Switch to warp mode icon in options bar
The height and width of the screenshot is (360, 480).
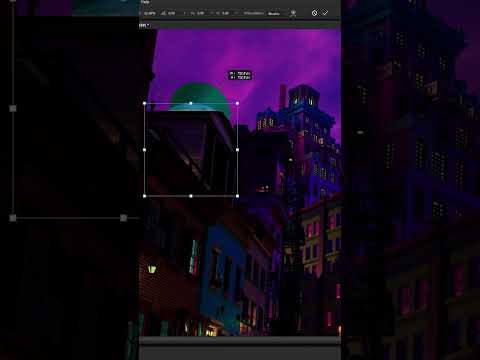(x=293, y=13)
